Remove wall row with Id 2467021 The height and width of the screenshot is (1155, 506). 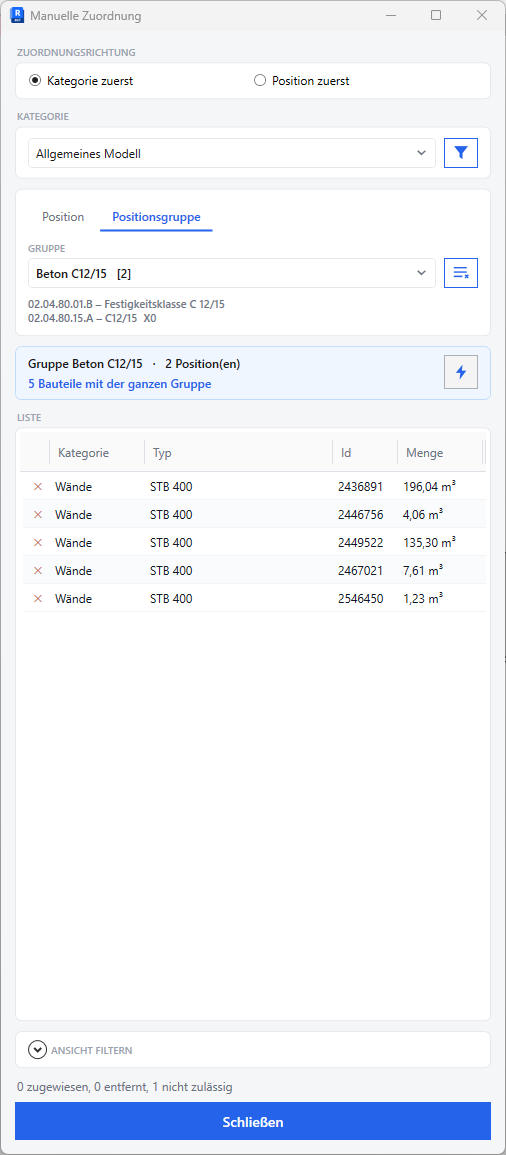click(38, 570)
